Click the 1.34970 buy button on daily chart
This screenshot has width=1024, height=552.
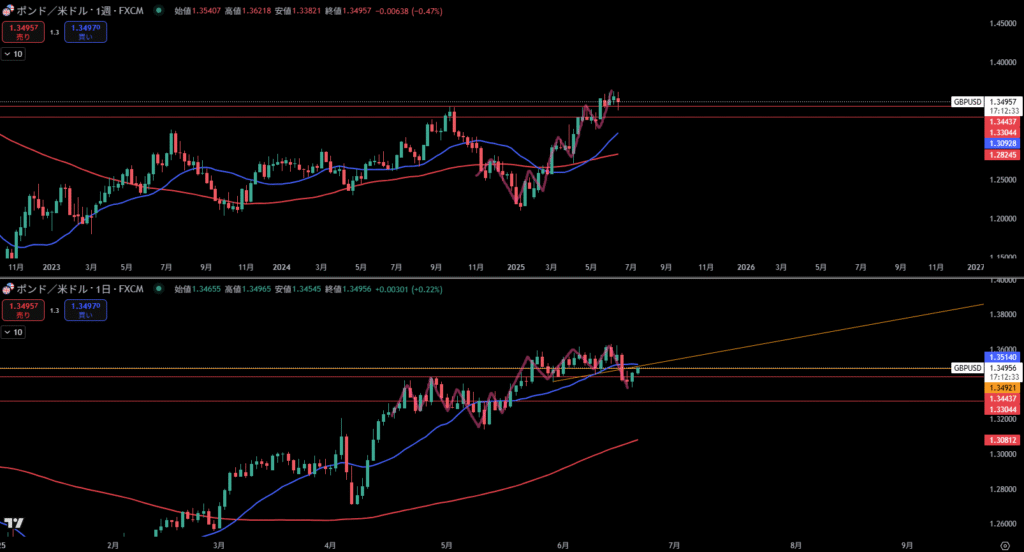pos(86,310)
